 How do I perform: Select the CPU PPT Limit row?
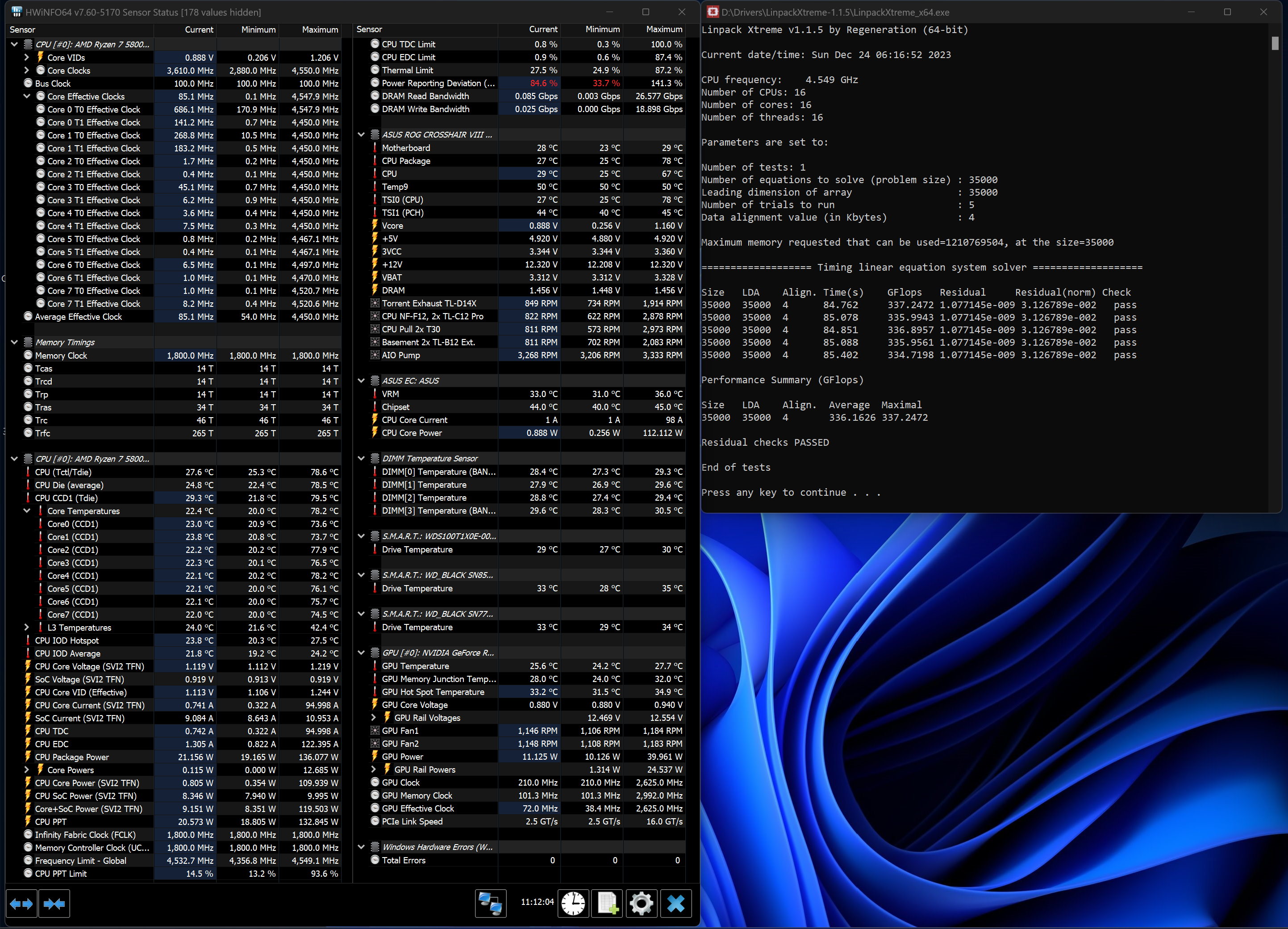[173, 873]
